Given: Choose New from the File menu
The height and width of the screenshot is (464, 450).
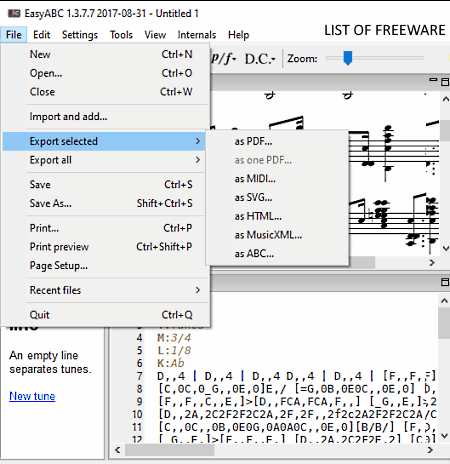Looking at the screenshot, I should click(106, 54).
